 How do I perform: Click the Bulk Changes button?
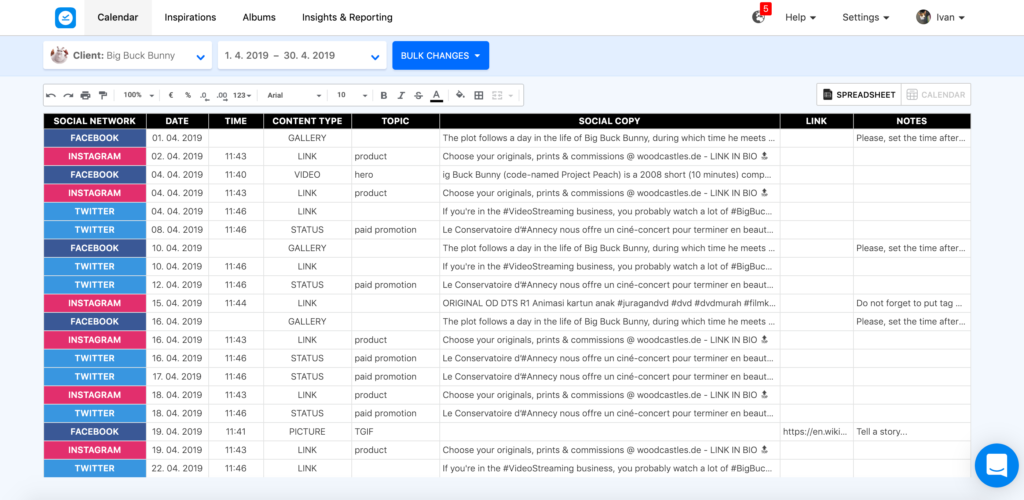point(440,56)
